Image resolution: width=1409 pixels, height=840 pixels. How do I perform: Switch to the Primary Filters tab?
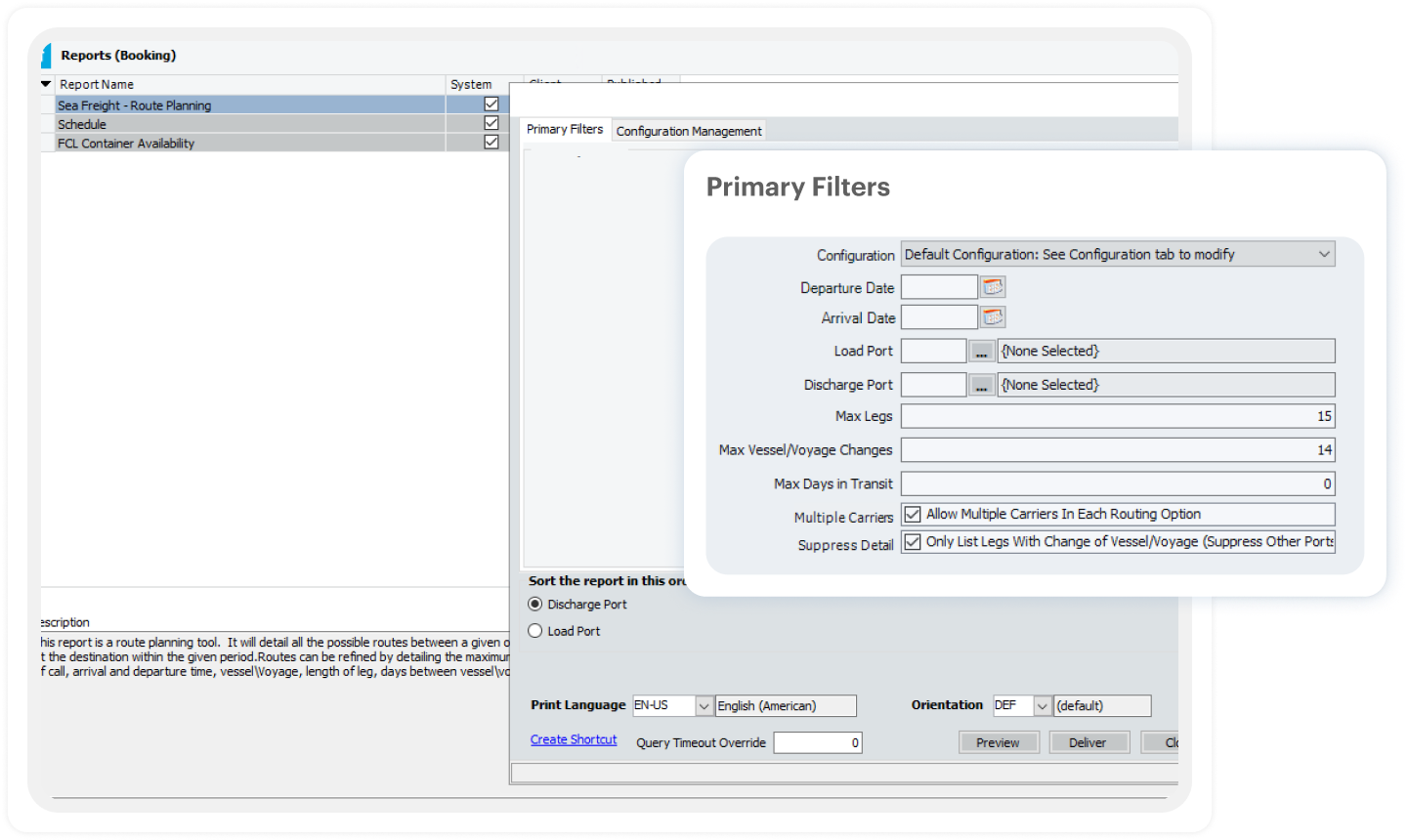tap(565, 130)
